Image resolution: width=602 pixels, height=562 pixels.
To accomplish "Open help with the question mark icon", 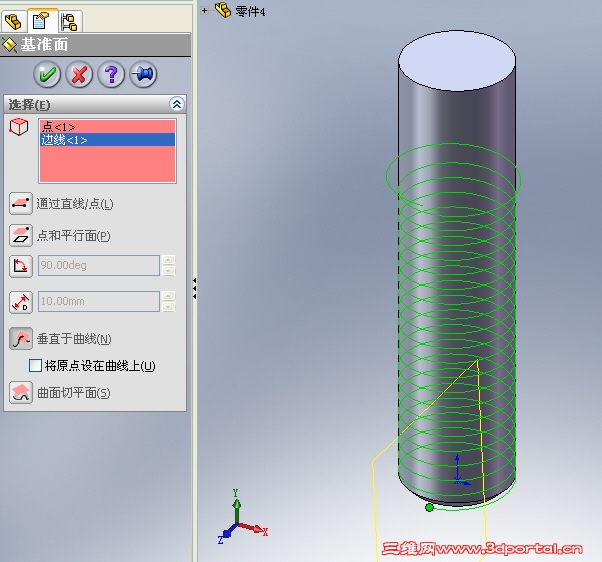I will point(111,74).
